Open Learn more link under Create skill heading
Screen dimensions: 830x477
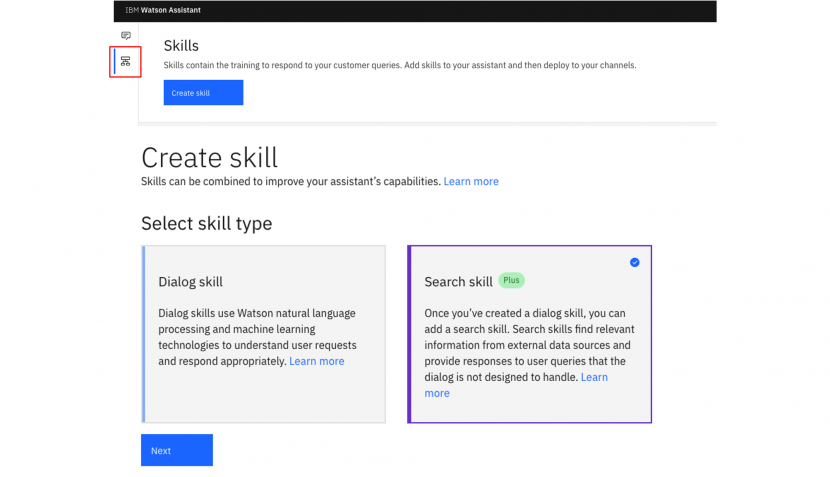pyautogui.click(x=471, y=181)
